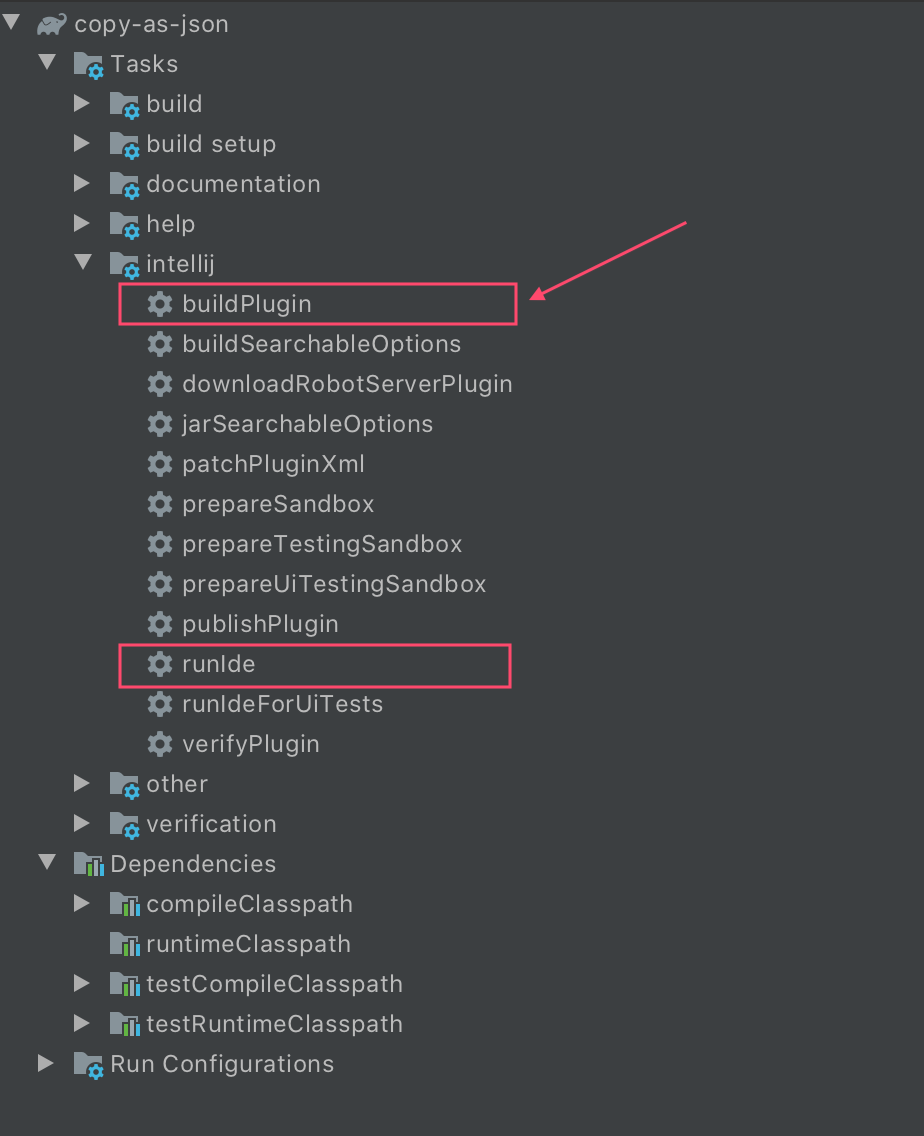Expand the Run Configurations node

tap(46, 1064)
